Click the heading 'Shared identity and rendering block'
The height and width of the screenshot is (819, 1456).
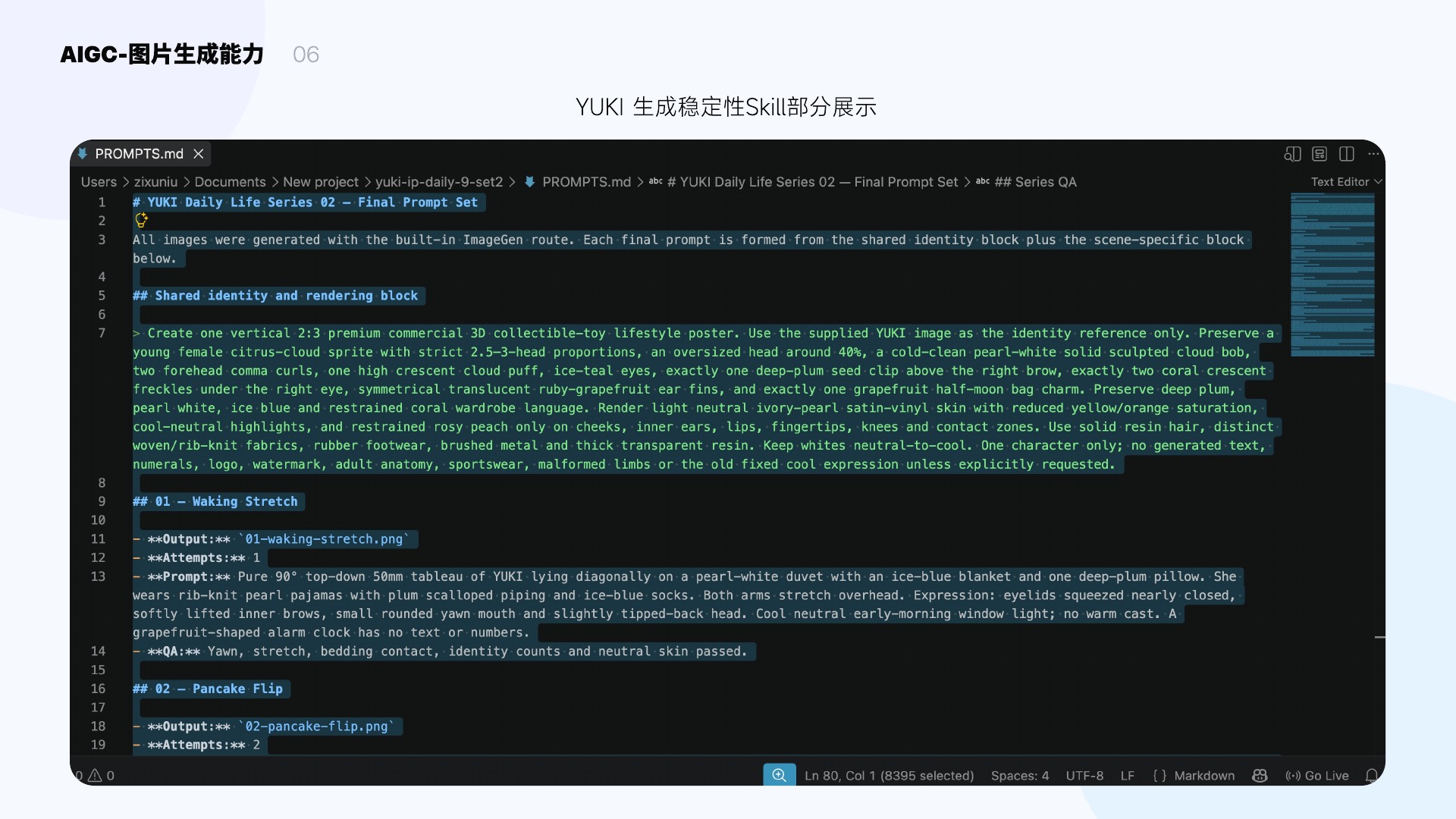[x=275, y=296]
